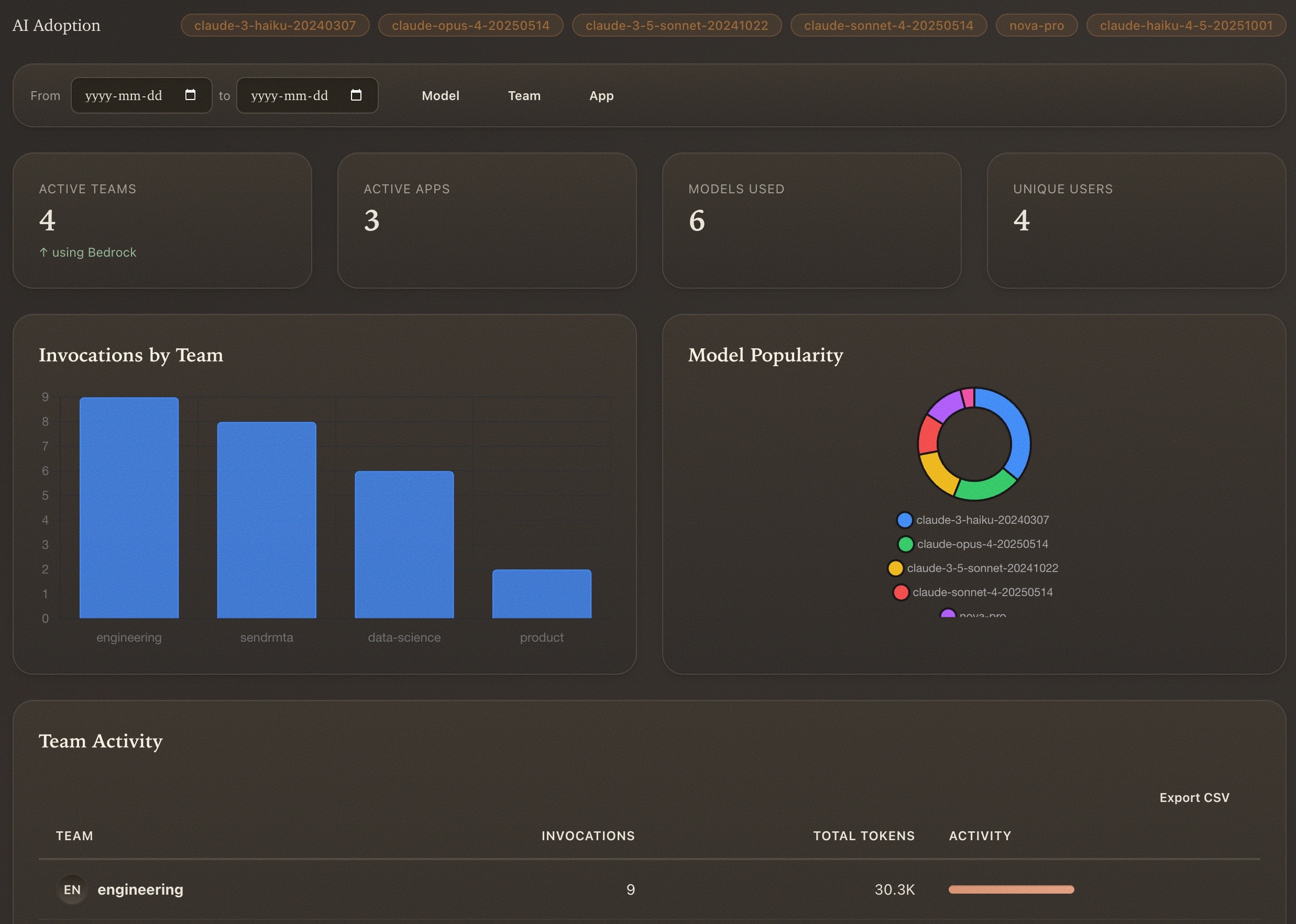The width and height of the screenshot is (1296, 924).
Task: Click the red legend dot for claude-sonnet-4-20250514
Action: click(901, 592)
